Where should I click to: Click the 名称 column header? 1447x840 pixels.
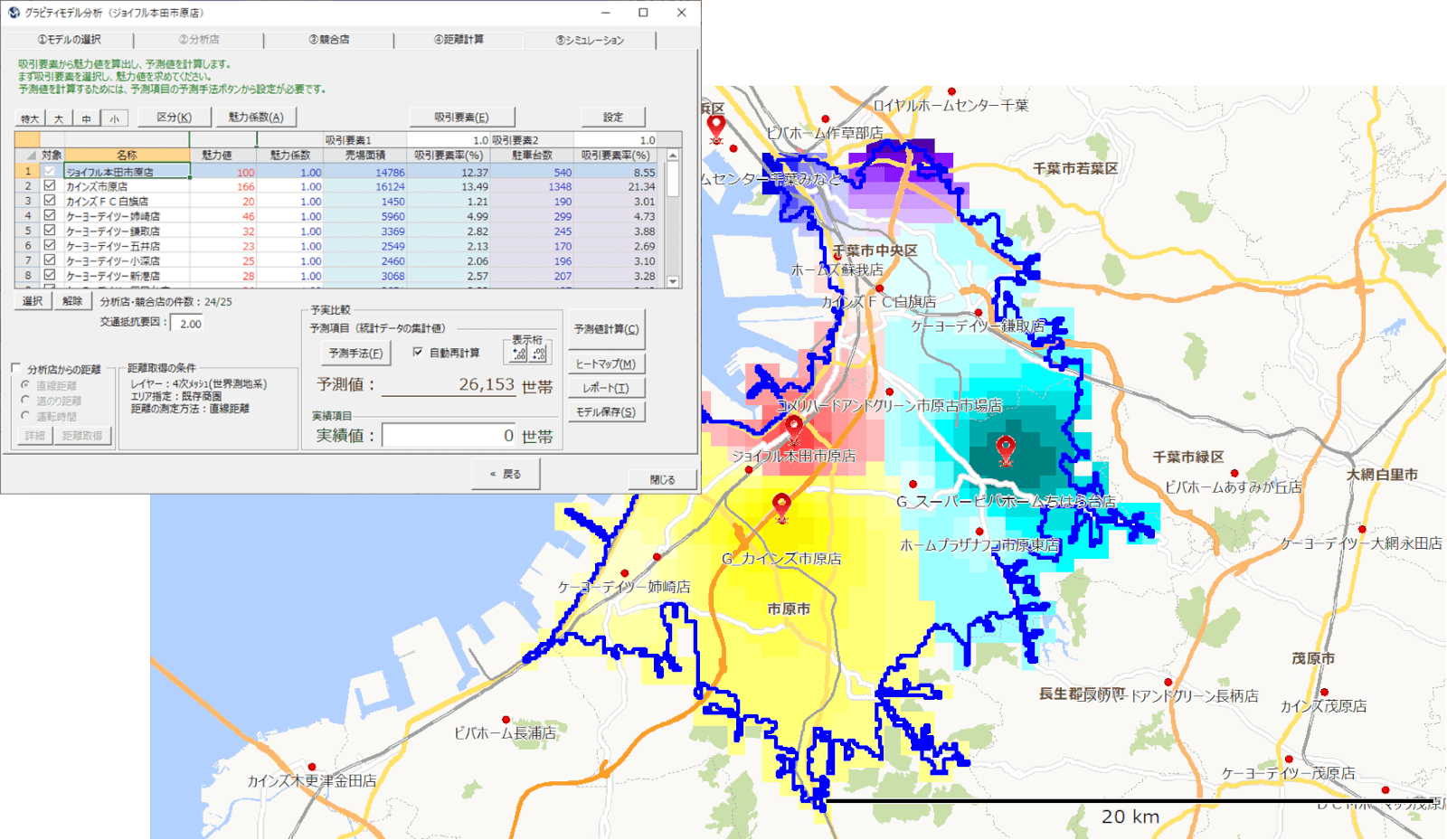[x=127, y=156]
